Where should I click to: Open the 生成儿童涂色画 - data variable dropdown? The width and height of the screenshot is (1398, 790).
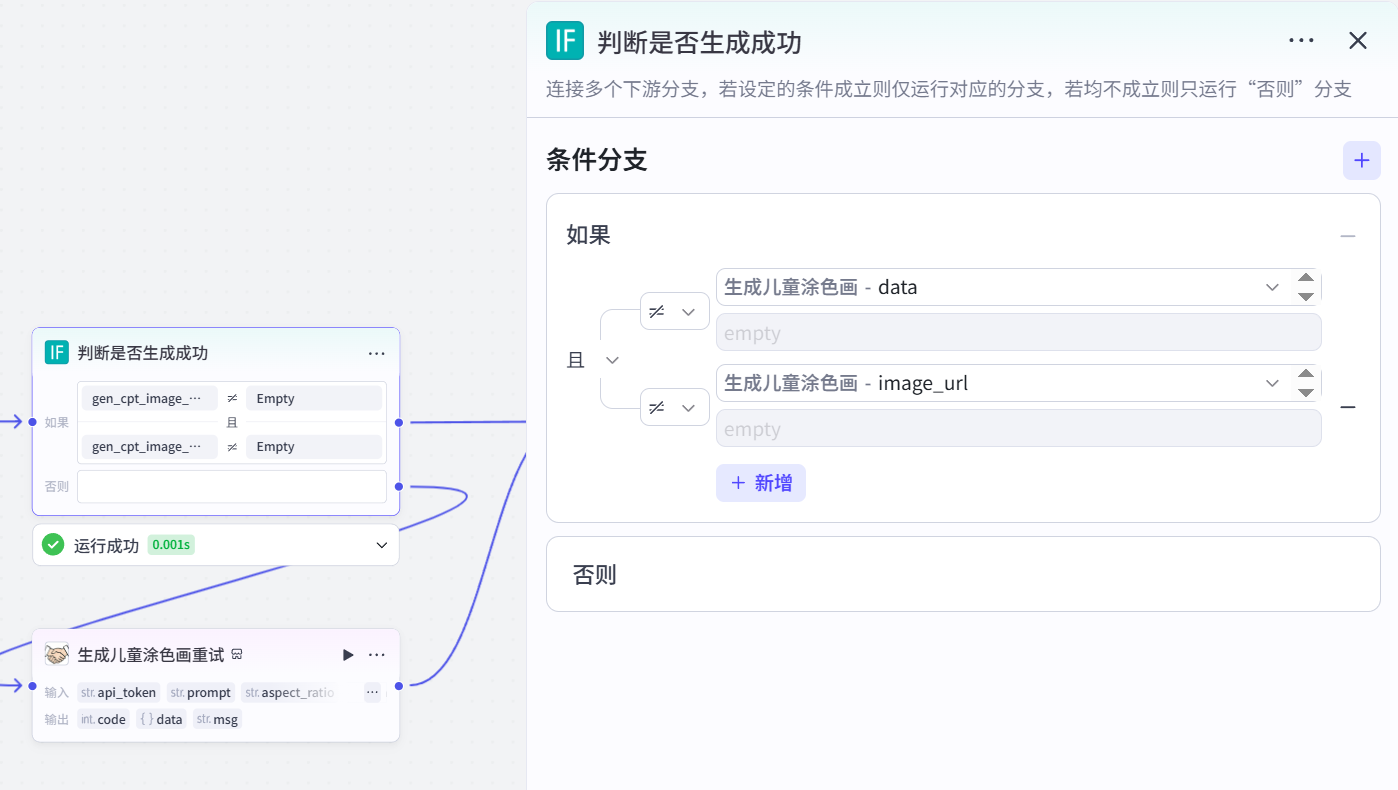(x=1003, y=287)
